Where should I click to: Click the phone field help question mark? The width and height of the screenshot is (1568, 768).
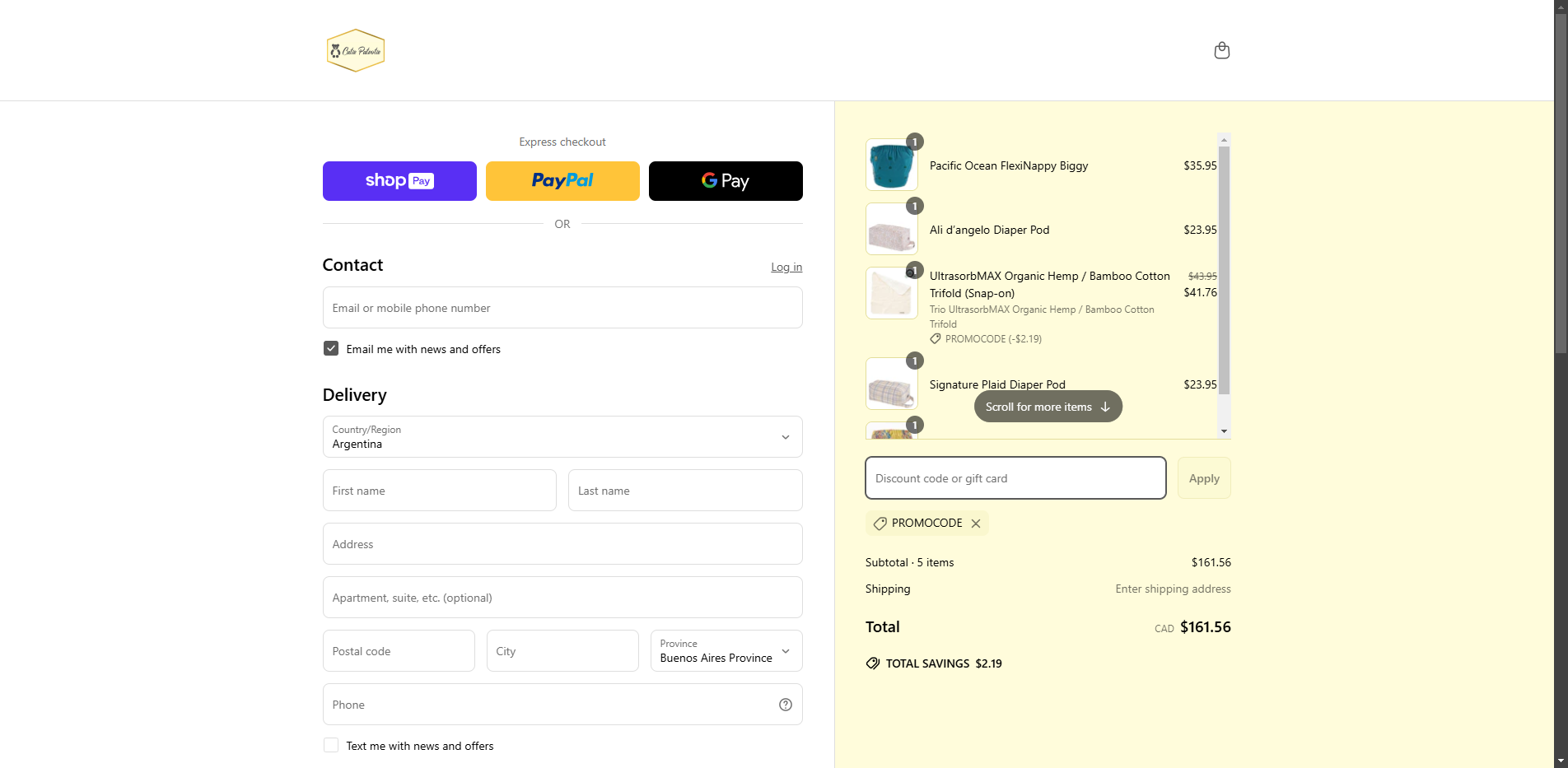coord(786,705)
